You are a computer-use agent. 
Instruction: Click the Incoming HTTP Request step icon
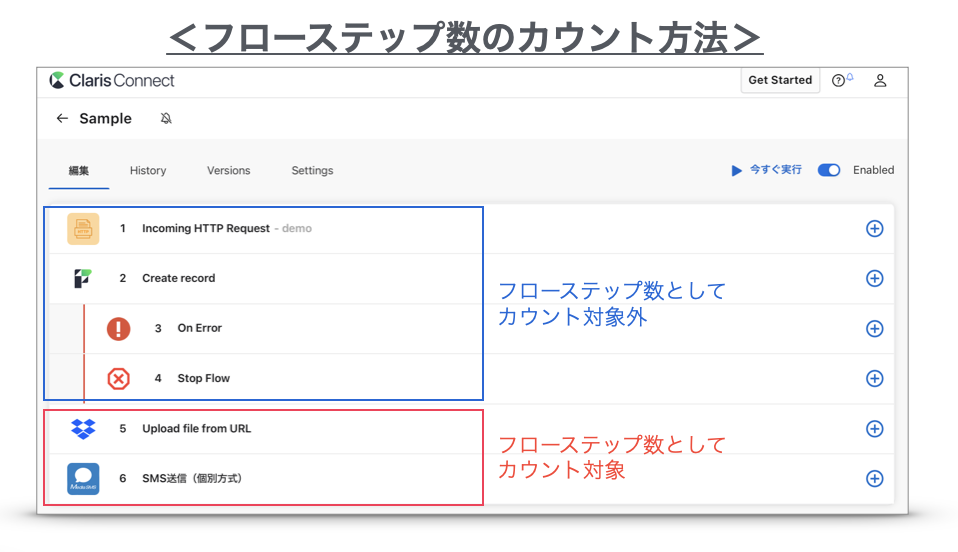83,229
